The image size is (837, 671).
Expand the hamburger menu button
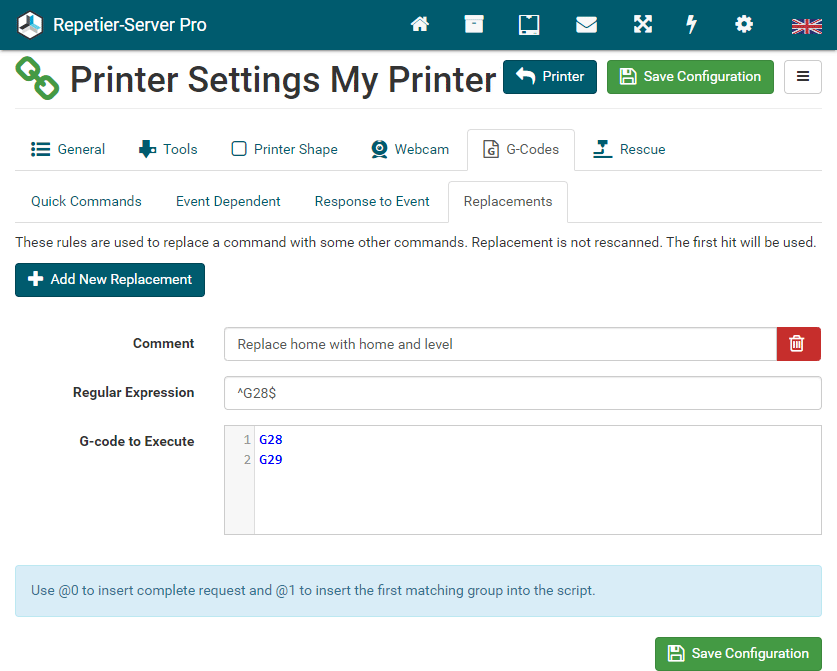[803, 77]
